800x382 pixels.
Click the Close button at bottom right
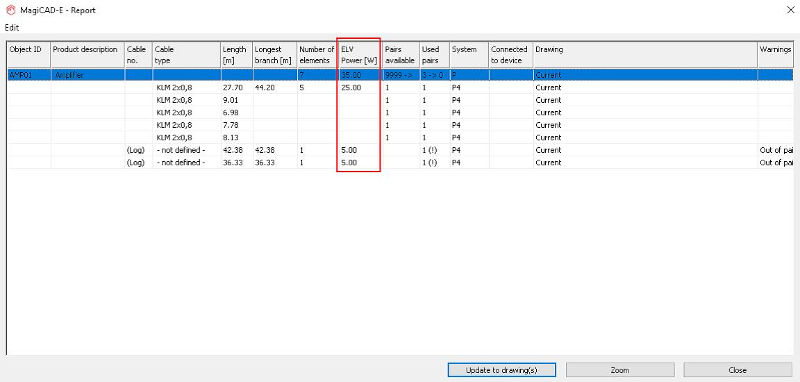(738, 370)
